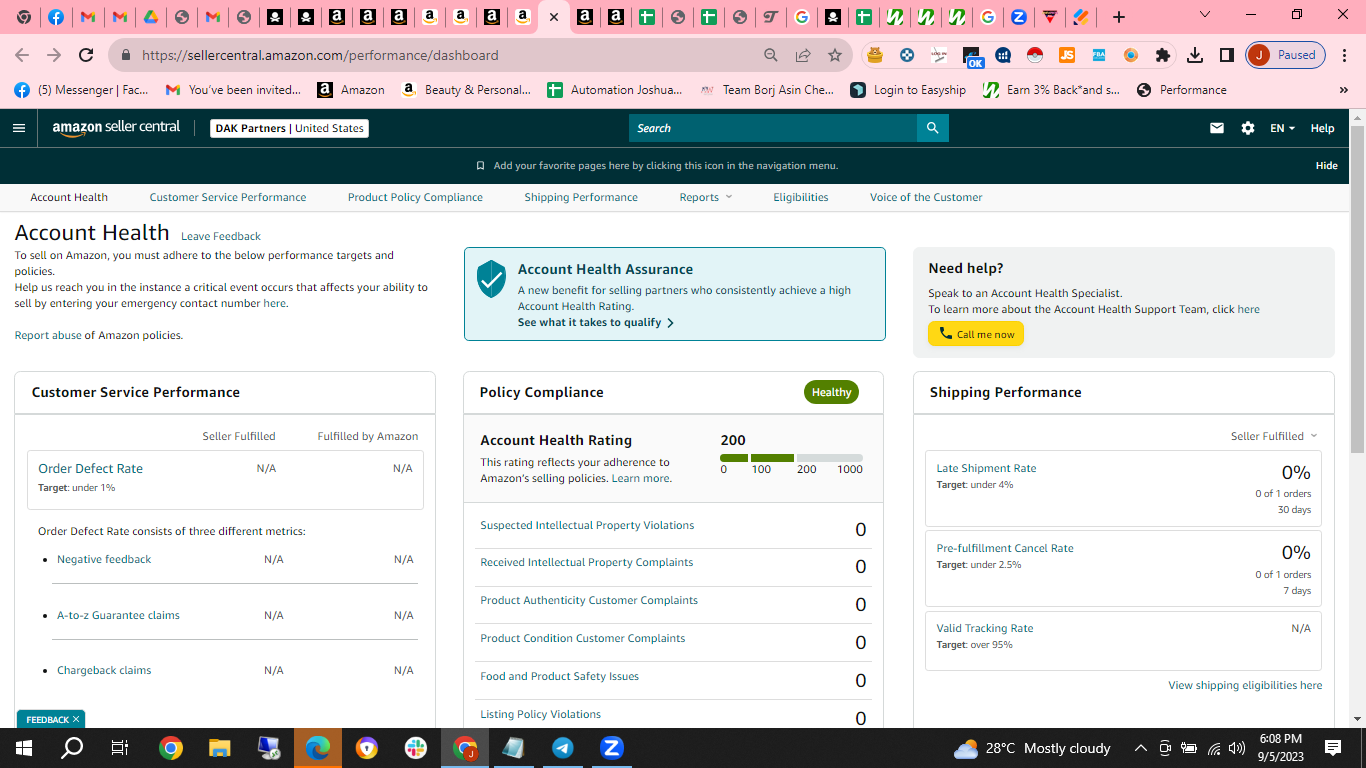Show hidden system tray icons
Viewport: 1366px width, 768px height.
1140,748
